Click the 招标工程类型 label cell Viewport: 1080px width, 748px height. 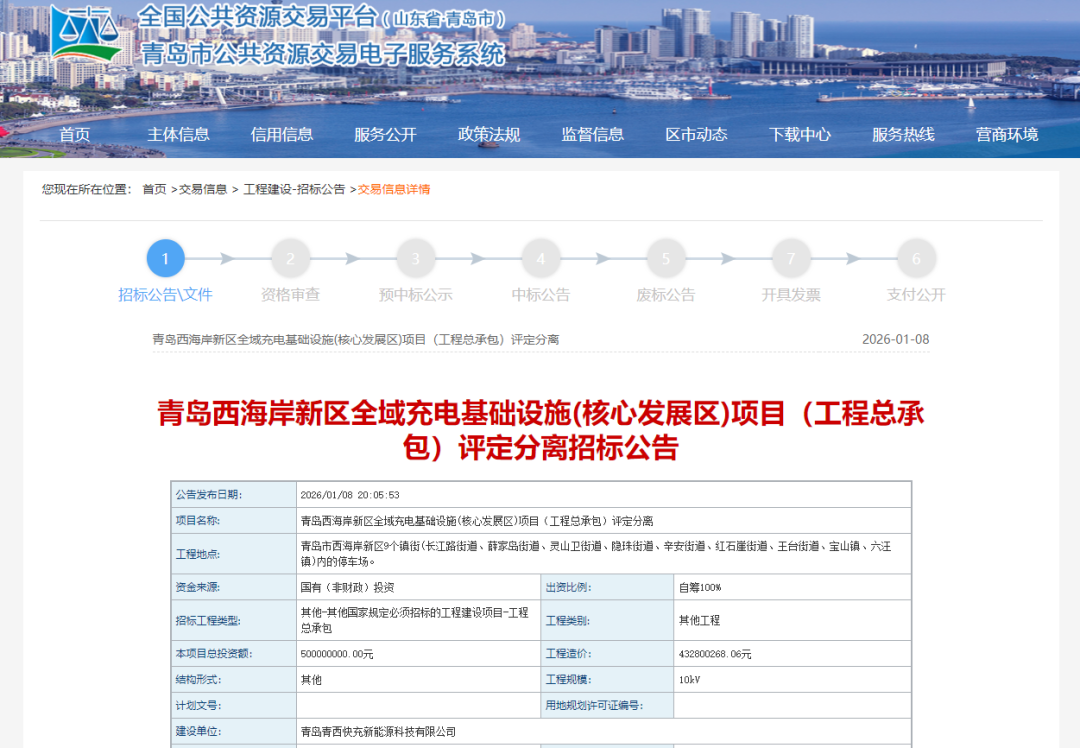233,621
